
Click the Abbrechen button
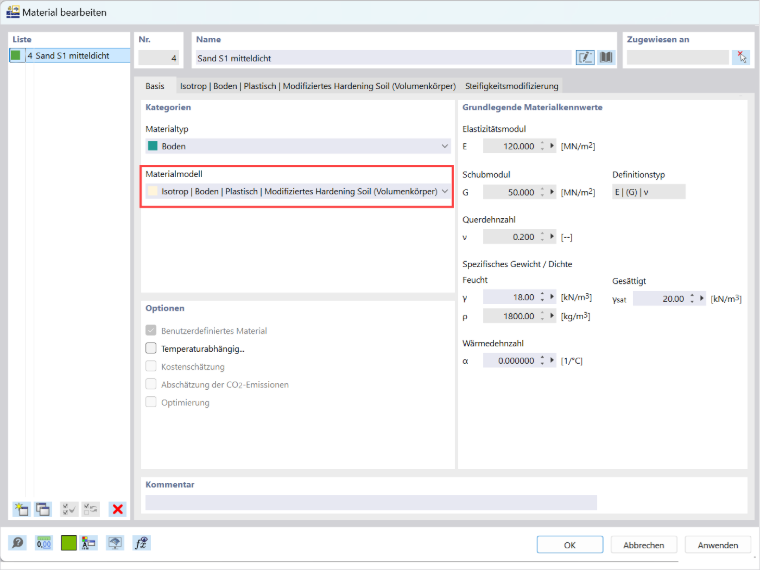pos(644,545)
